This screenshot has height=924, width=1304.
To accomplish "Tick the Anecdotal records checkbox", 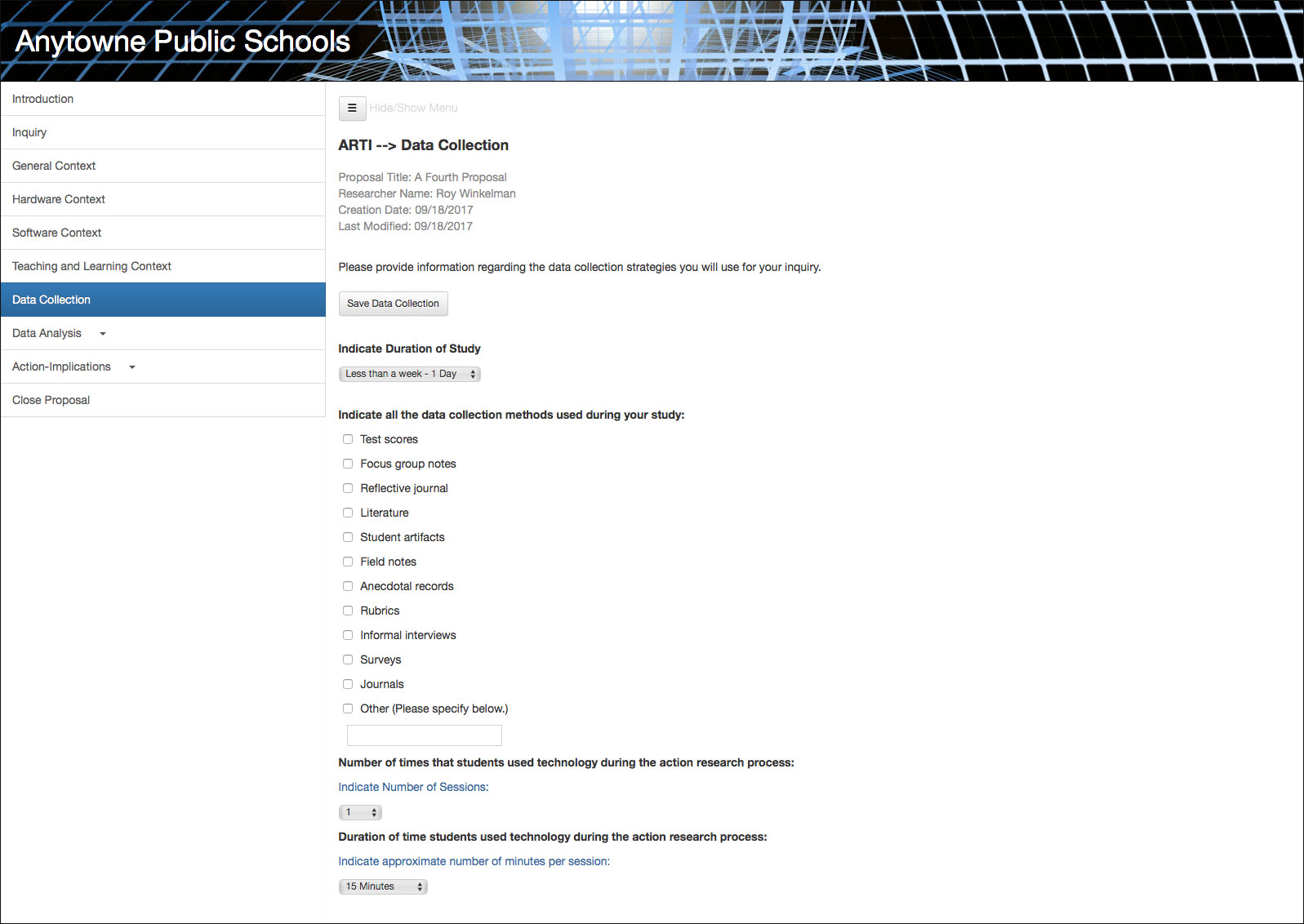I will [x=348, y=586].
